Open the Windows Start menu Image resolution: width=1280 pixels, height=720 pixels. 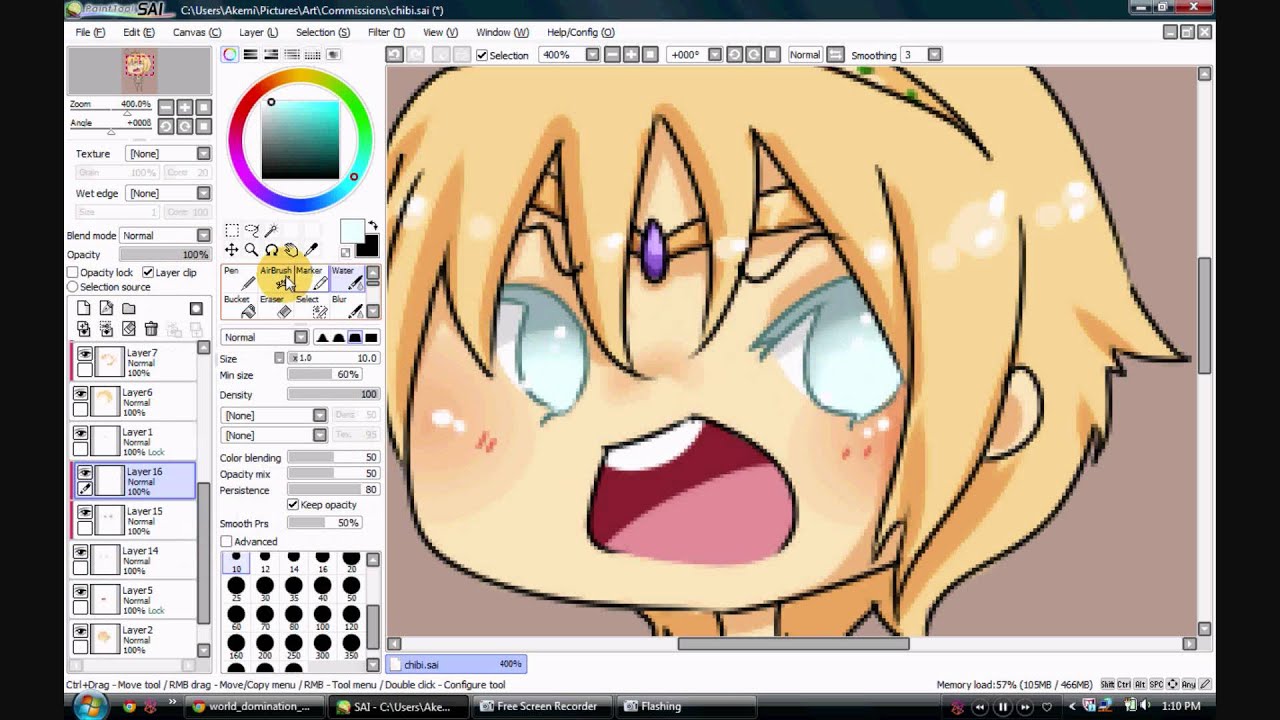(x=88, y=706)
